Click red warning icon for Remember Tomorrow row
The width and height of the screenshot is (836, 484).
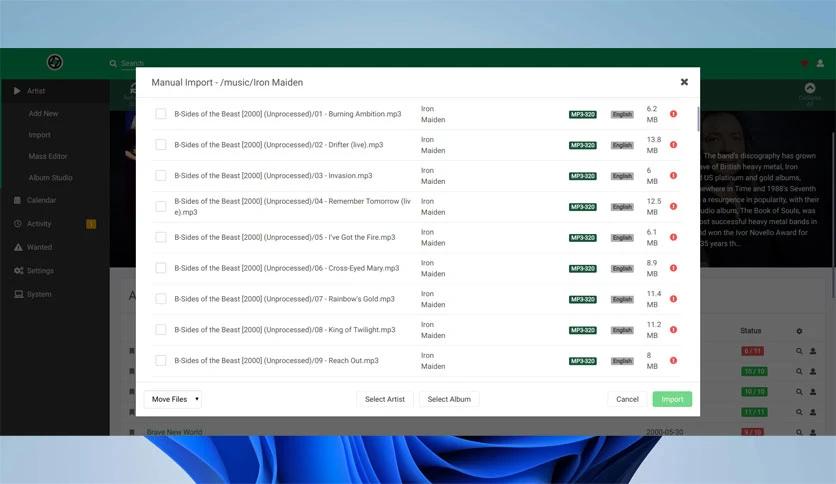point(673,206)
